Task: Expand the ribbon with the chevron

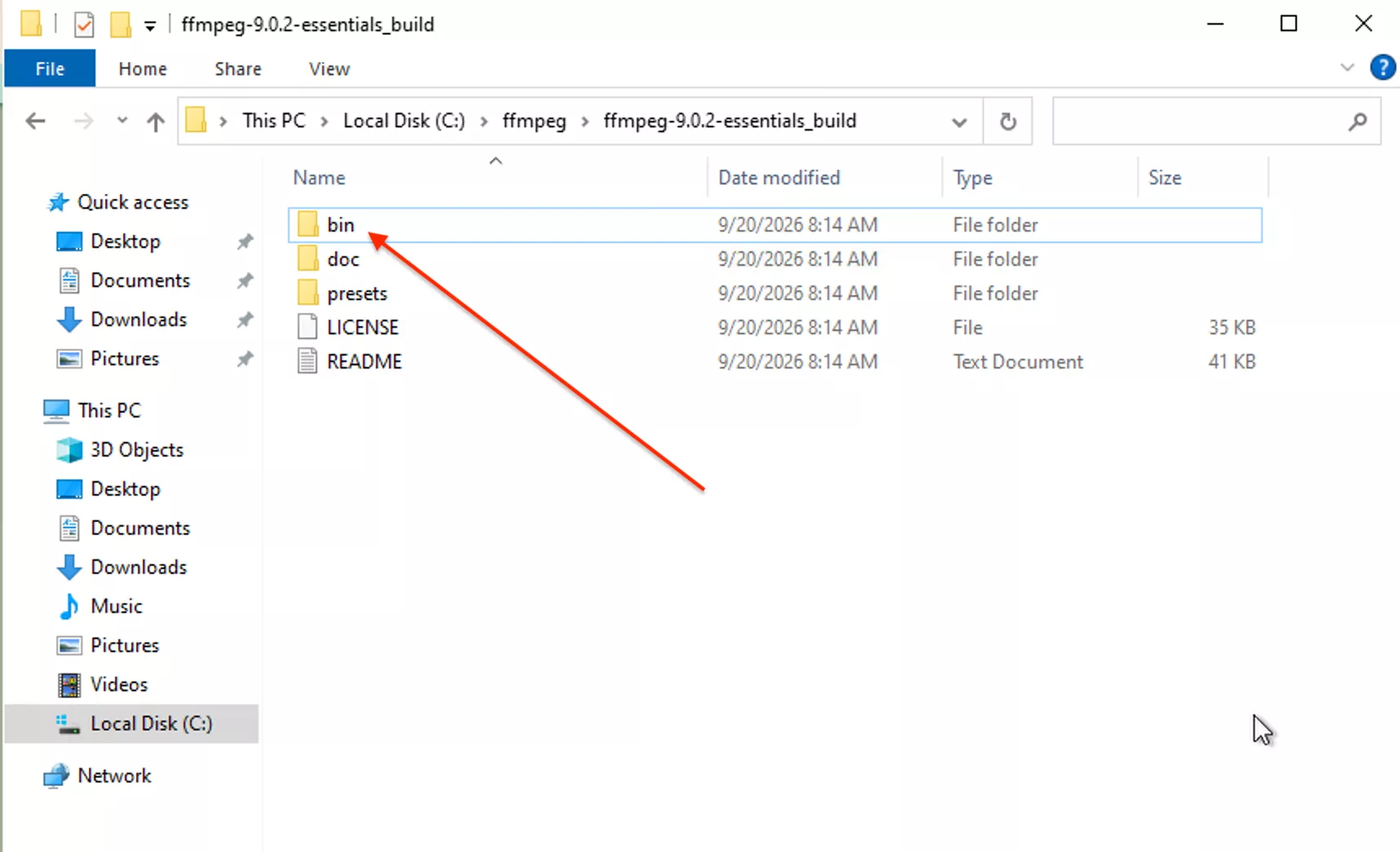Action: point(1347,68)
